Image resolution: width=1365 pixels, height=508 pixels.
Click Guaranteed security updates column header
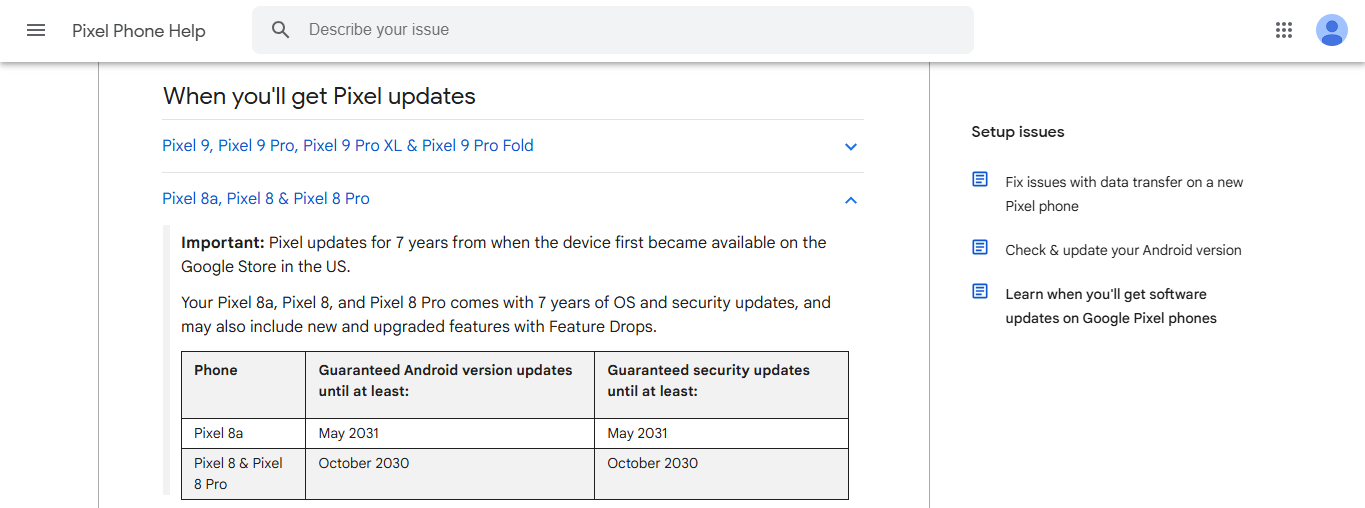(x=721, y=385)
